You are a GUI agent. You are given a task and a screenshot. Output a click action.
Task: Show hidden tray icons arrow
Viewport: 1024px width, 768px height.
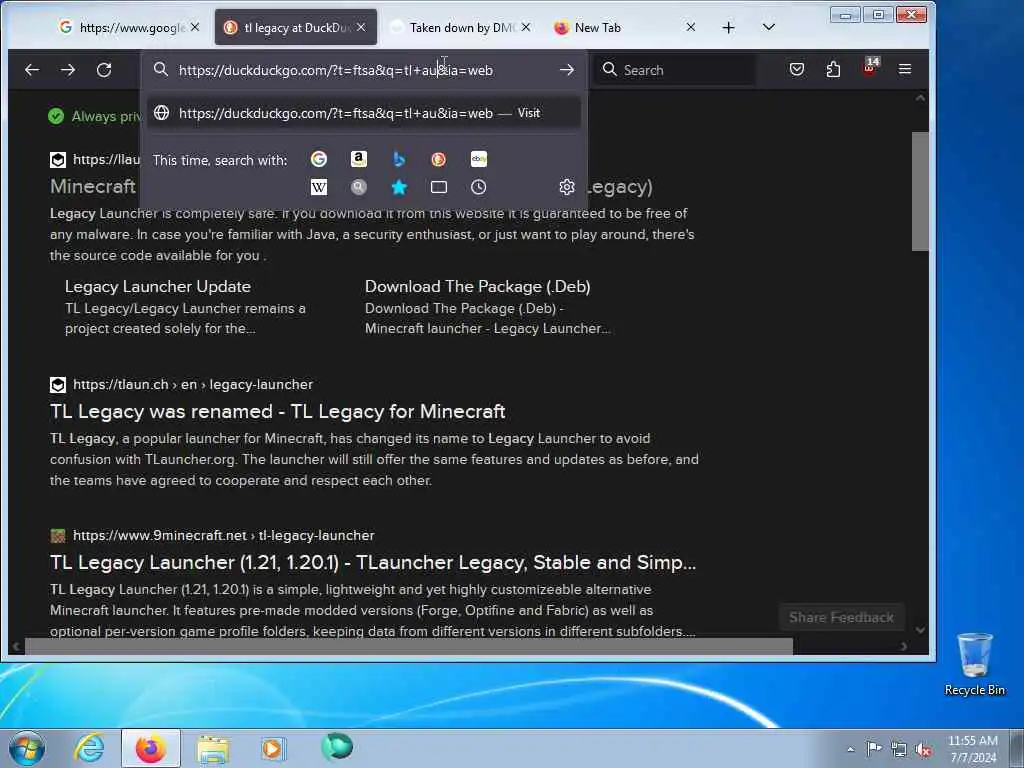coord(850,749)
